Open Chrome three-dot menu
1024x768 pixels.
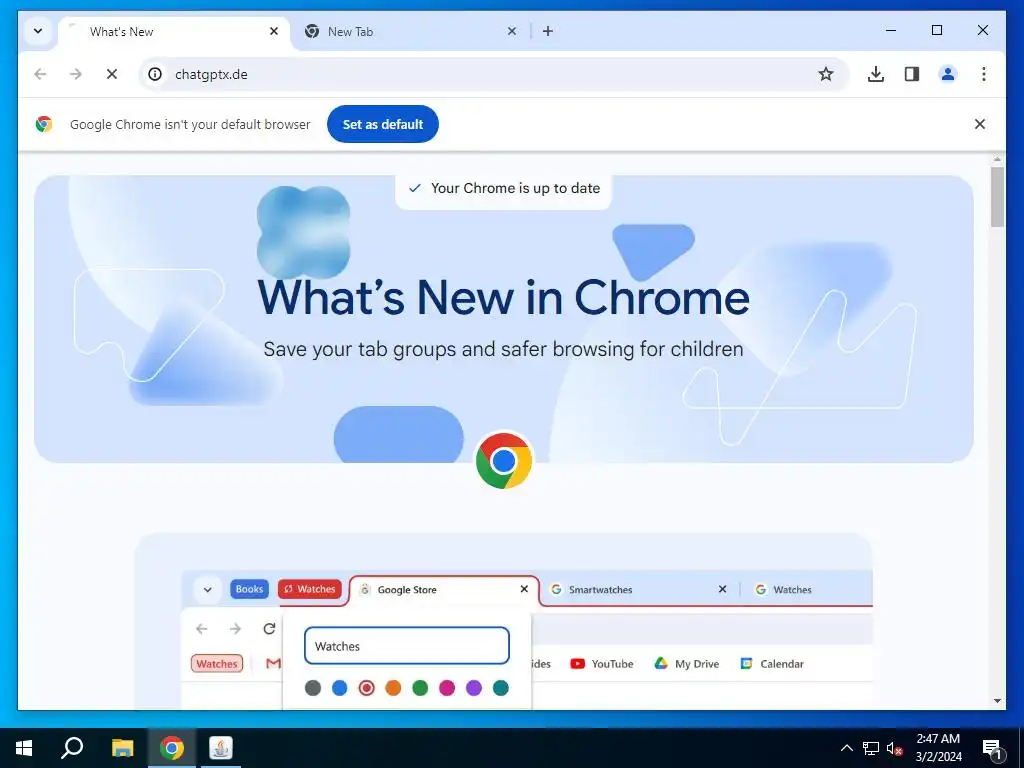(984, 74)
